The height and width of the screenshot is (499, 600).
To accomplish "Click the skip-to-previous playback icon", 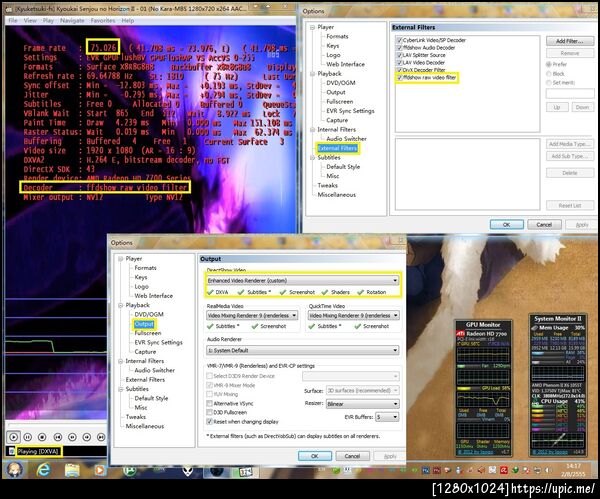I will tap(57, 437).
